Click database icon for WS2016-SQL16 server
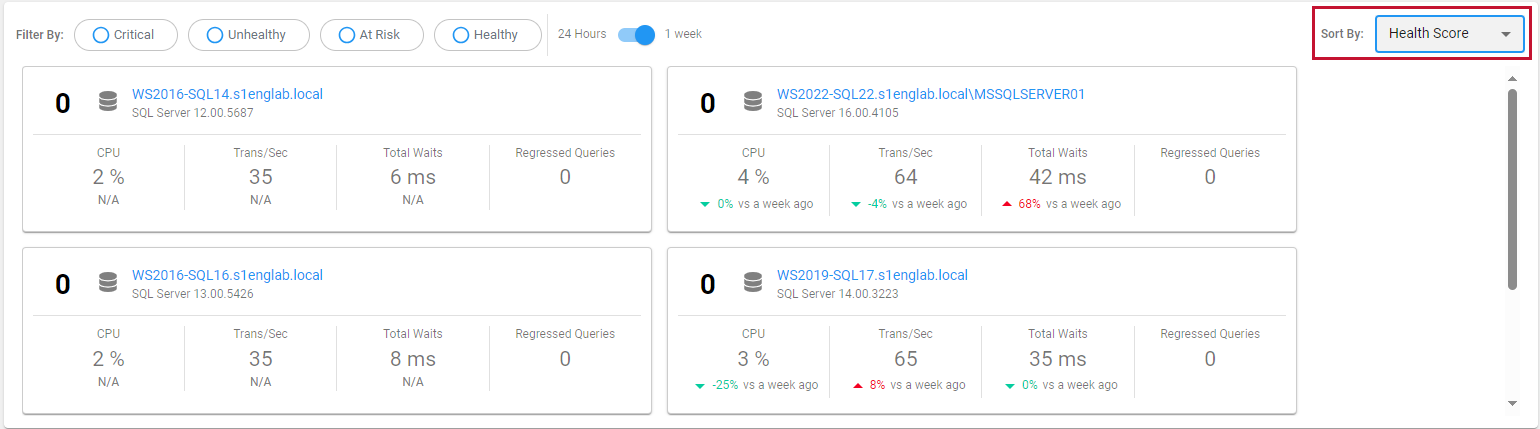Screen dimensions: 1540x429 (x=108, y=283)
